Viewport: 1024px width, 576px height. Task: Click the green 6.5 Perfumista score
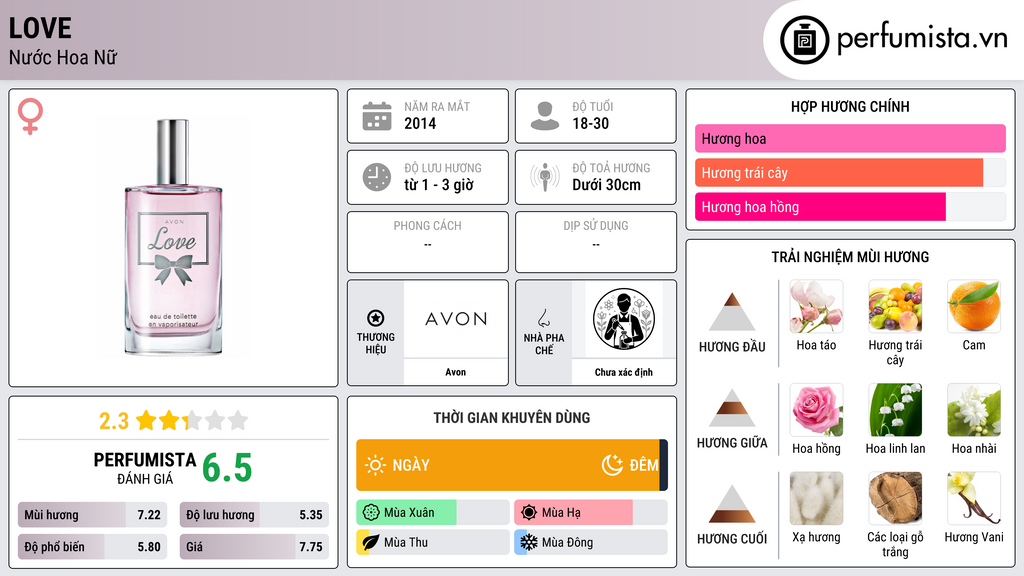click(227, 468)
